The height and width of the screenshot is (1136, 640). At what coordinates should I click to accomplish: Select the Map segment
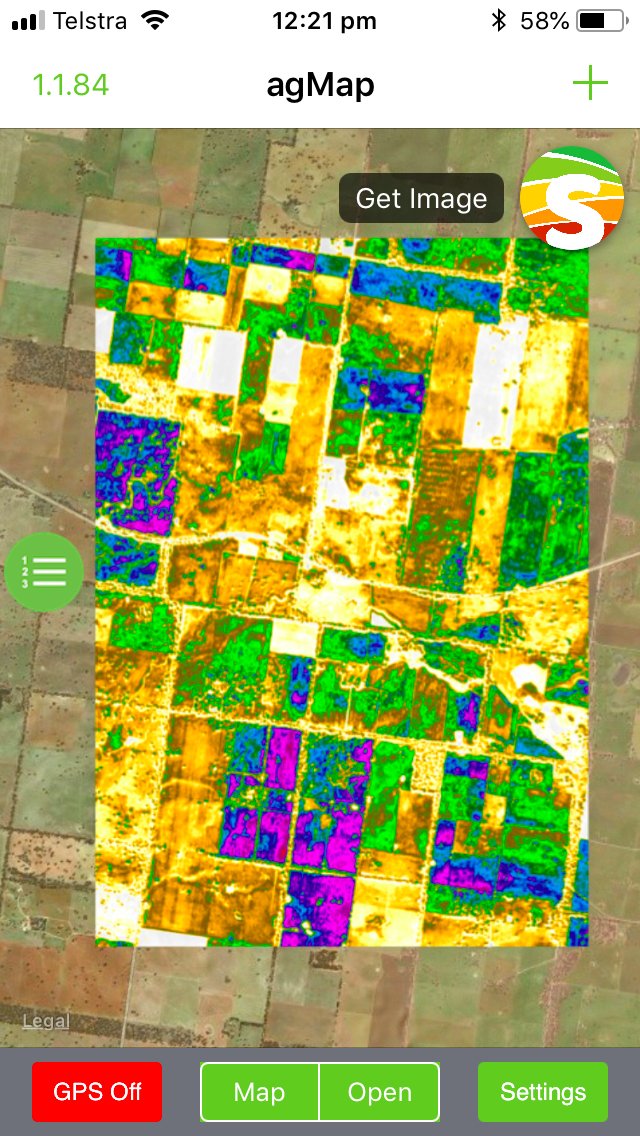coord(259,1092)
